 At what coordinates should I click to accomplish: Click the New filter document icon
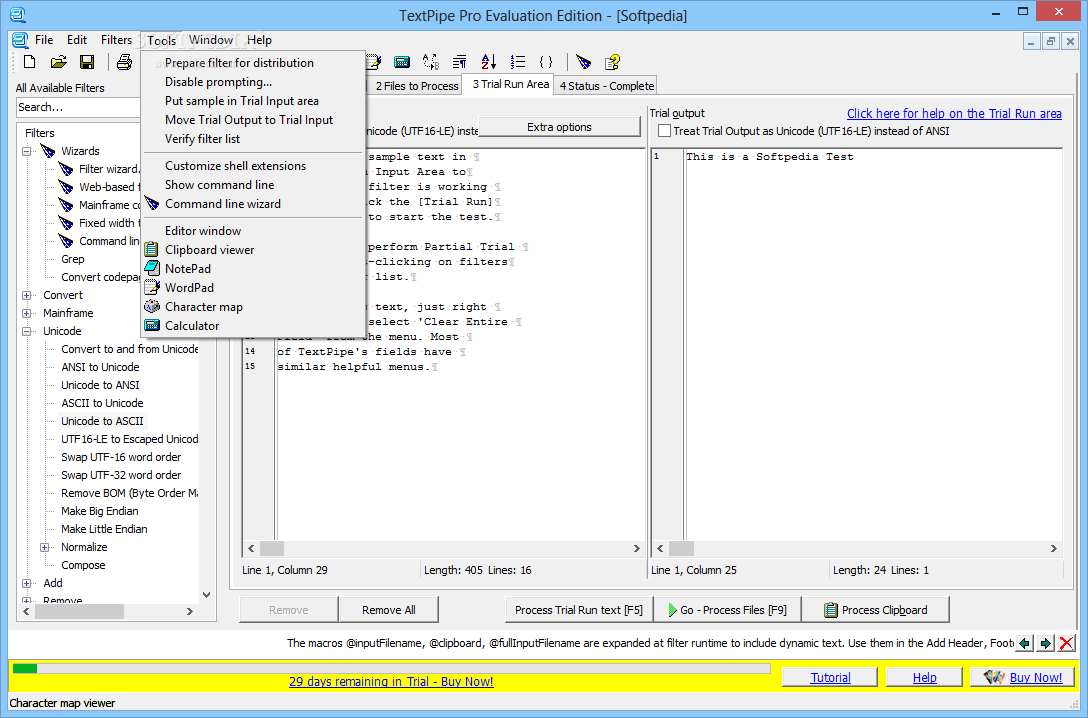pyautogui.click(x=29, y=62)
